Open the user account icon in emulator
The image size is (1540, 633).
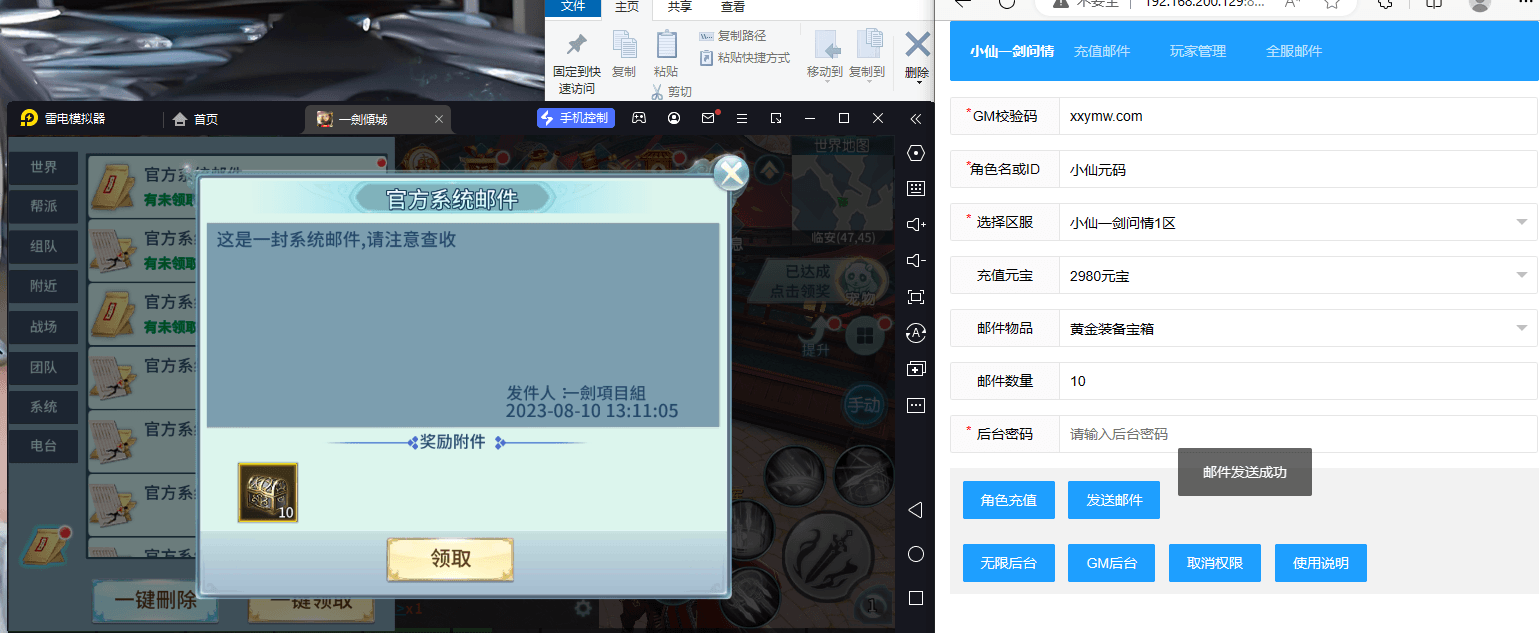coord(674,118)
